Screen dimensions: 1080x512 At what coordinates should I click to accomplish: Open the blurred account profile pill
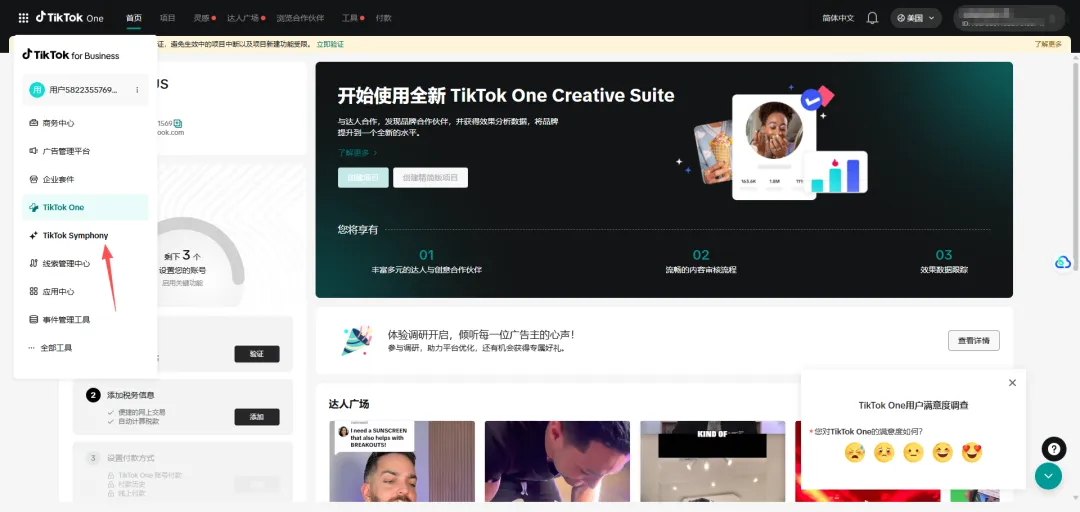pos(1009,18)
